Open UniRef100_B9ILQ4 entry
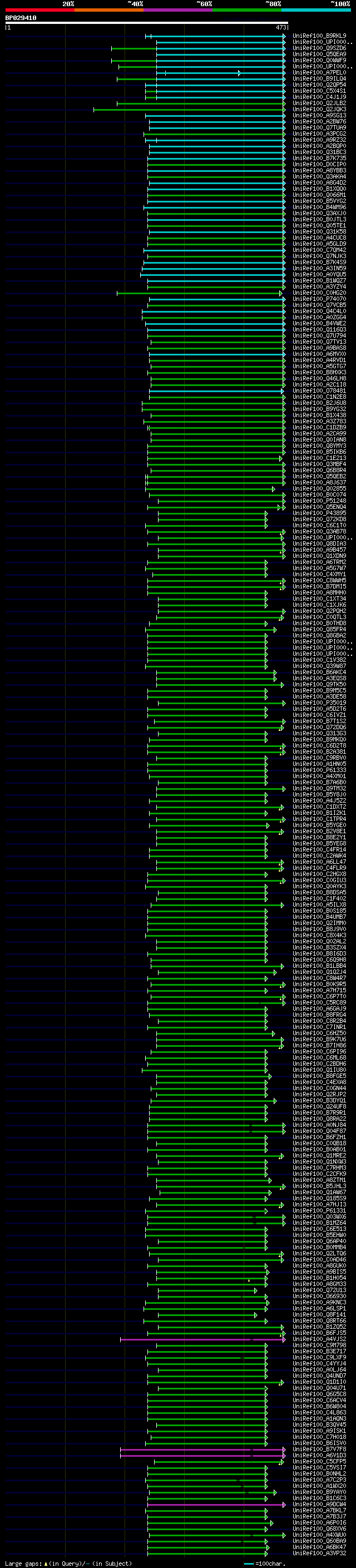The width and height of the screenshot is (356, 1568). 319,78
